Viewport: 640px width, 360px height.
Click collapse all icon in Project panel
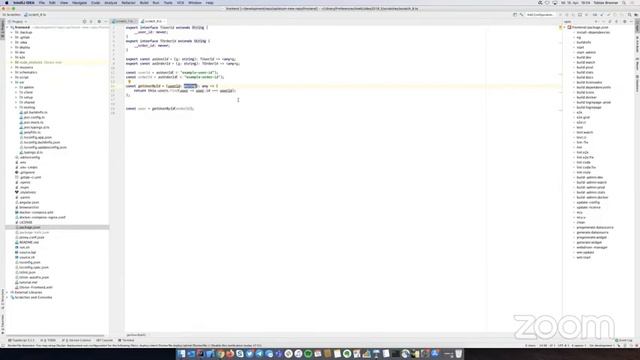tap(91, 22)
